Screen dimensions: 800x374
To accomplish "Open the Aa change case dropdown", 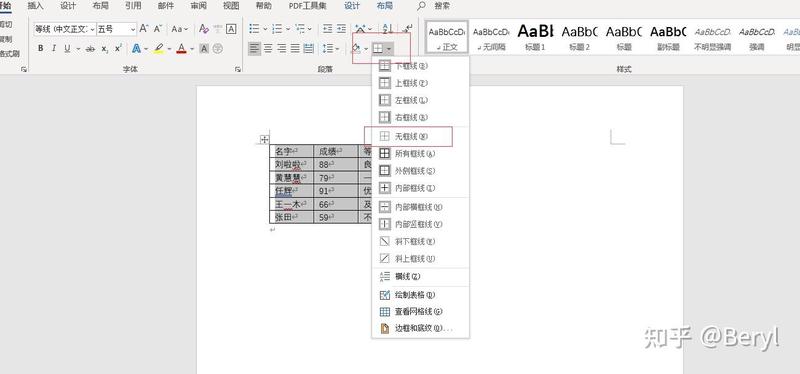I will [x=180, y=29].
